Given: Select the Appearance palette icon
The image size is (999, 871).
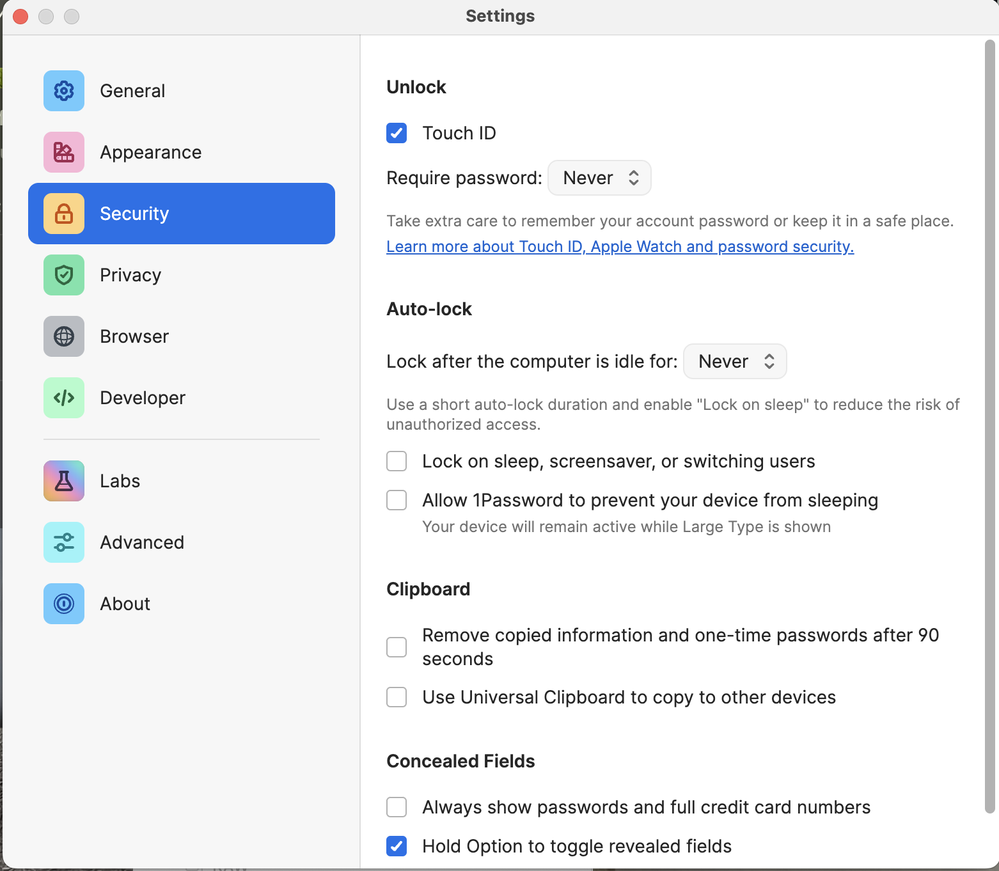Looking at the screenshot, I should click(64, 152).
